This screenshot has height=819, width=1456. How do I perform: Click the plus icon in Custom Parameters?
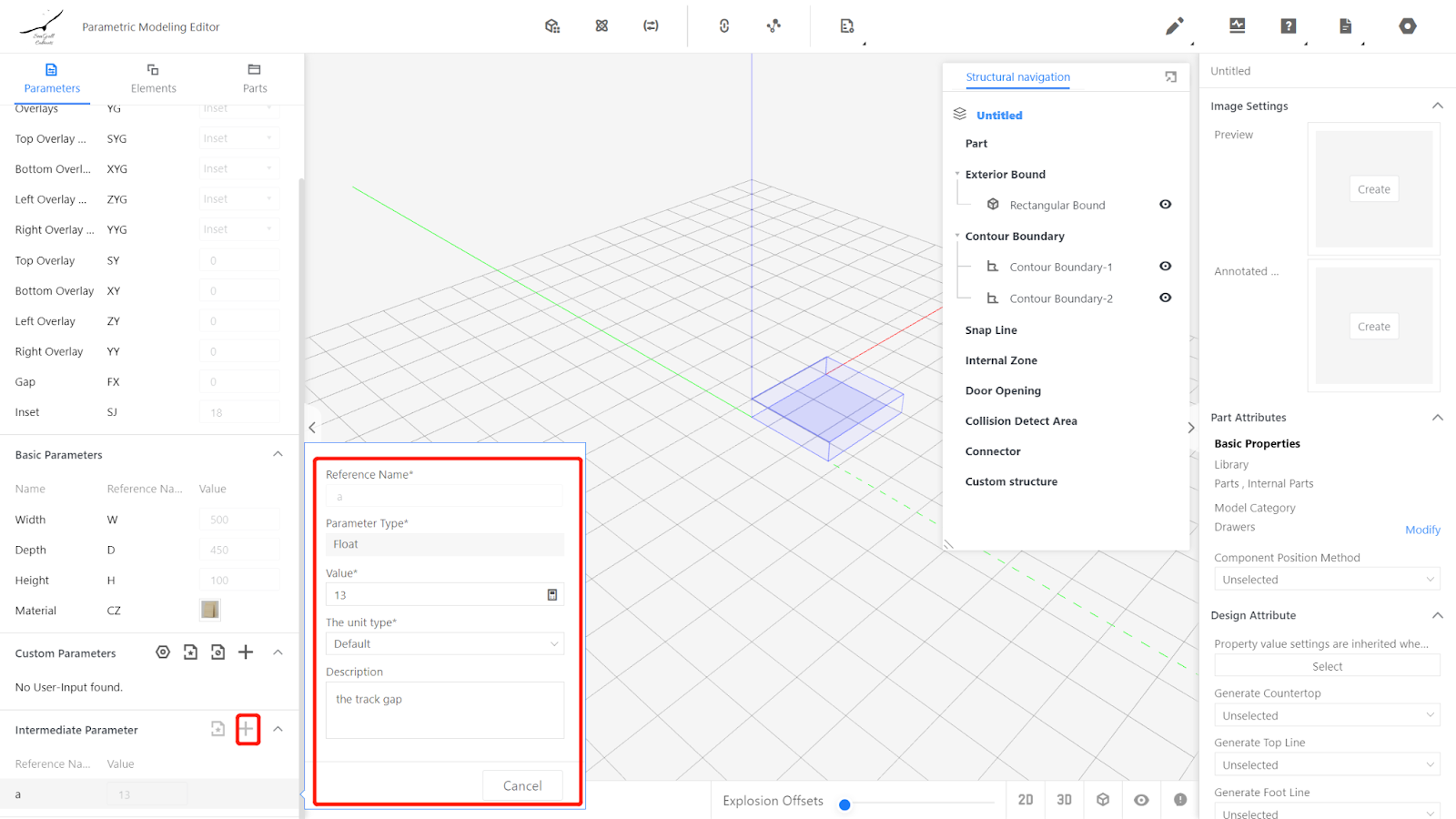click(246, 652)
